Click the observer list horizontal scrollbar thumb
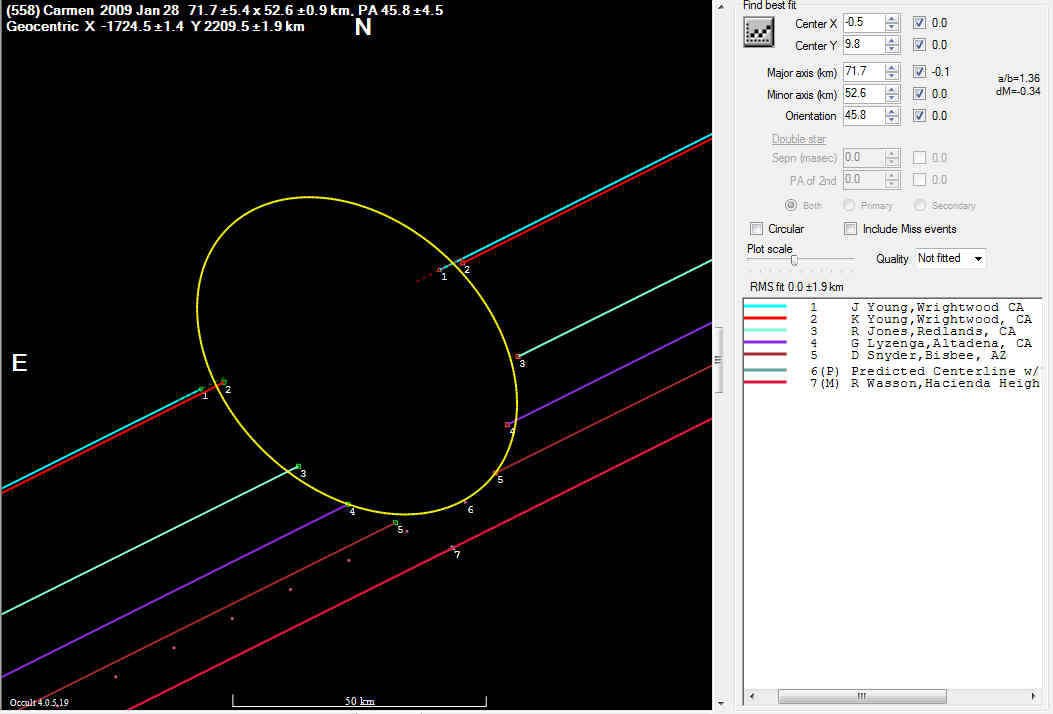The height and width of the screenshot is (714, 1053). [862, 696]
